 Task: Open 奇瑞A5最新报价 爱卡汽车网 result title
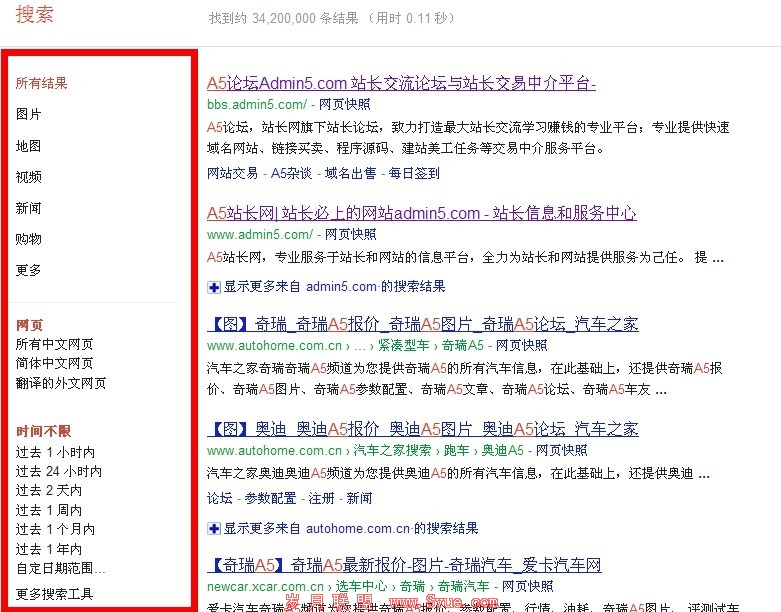pyautogui.click(x=404, y=565)
